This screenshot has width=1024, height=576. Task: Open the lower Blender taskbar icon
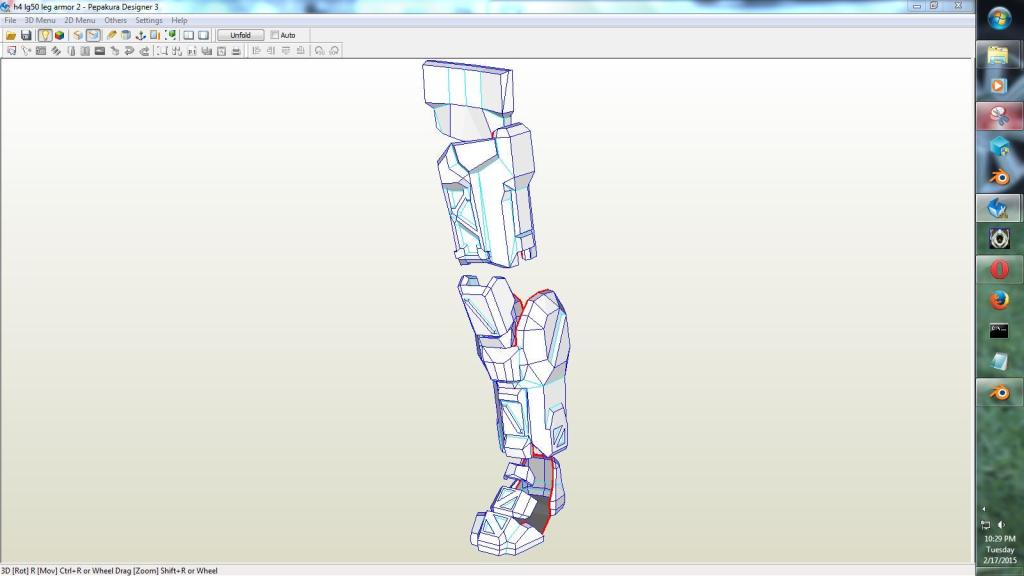(999, 392)
